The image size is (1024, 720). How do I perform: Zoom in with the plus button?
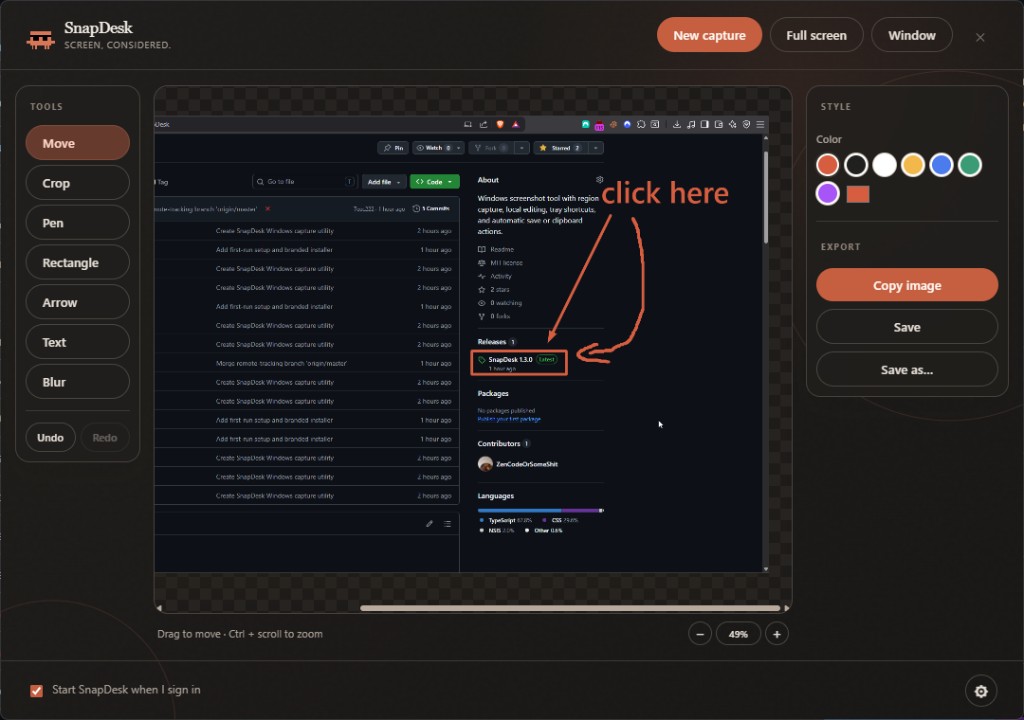[x=776, y=634]
